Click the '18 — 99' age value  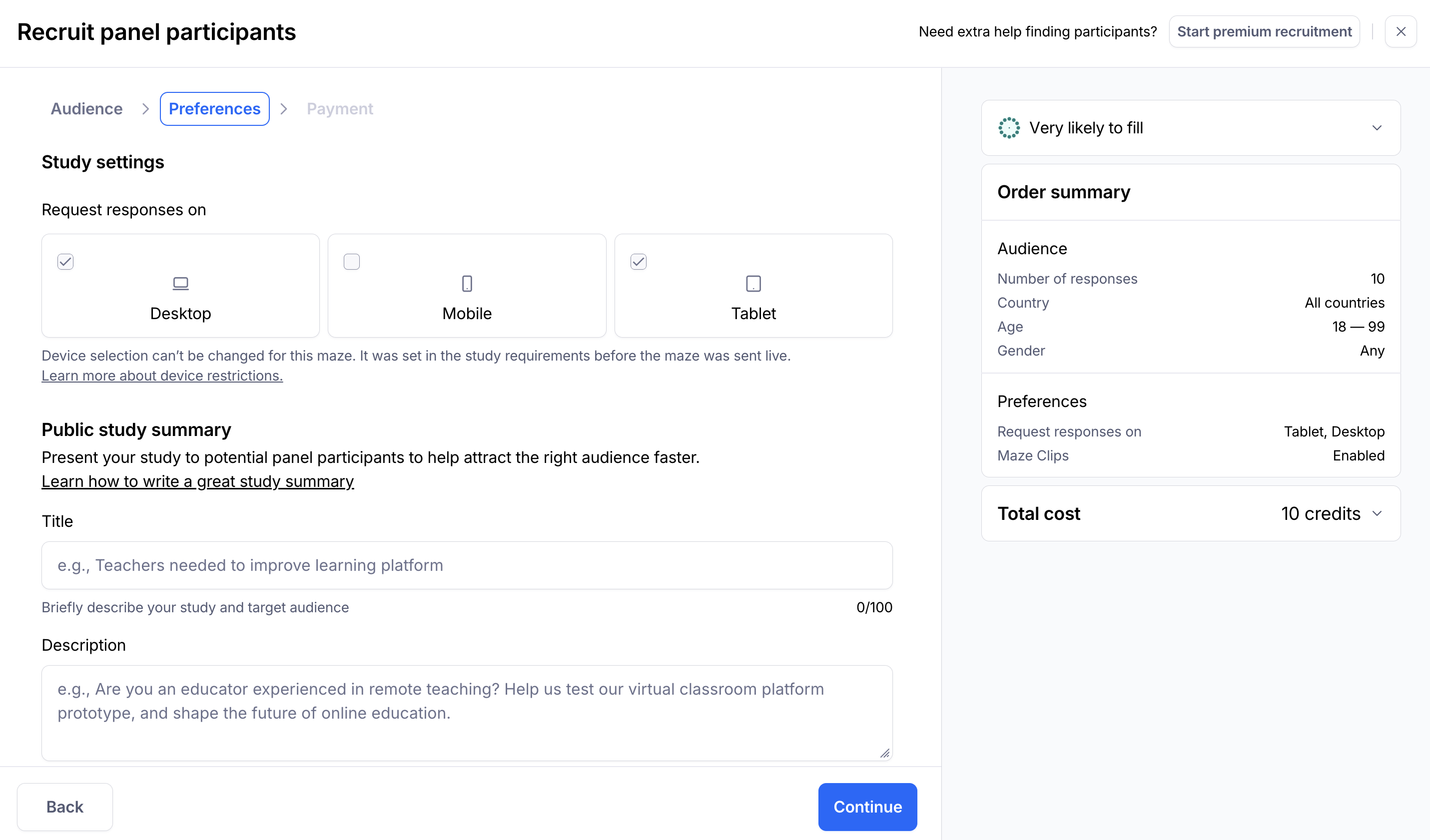[1358, 327]
